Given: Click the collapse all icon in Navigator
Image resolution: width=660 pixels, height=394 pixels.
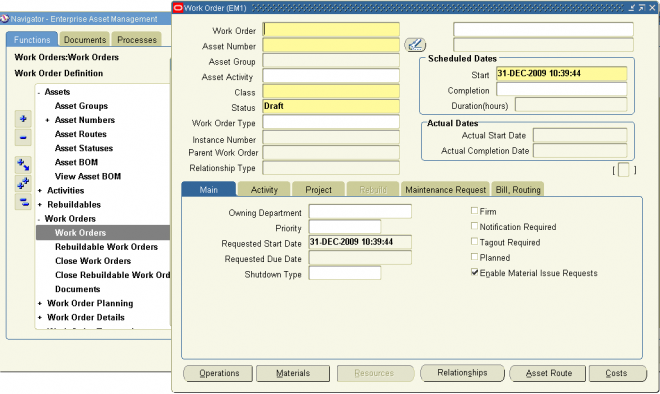Looking at the screenshot, I should pyautogui.click(x=23, y=202).
